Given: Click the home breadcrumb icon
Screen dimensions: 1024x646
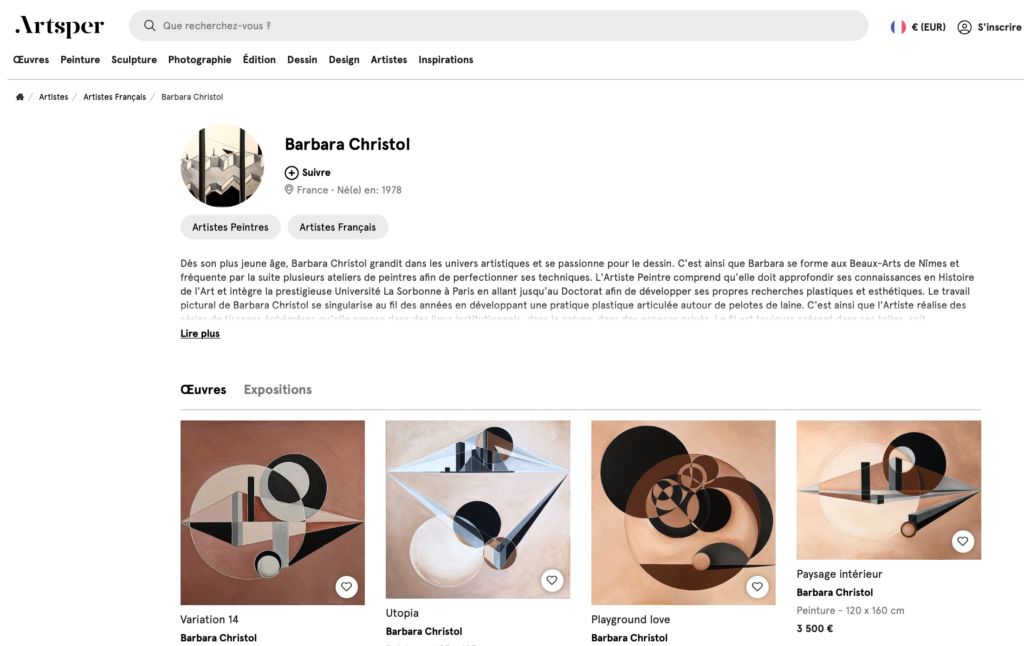Looking at the screenshot, I should point(20,97).
